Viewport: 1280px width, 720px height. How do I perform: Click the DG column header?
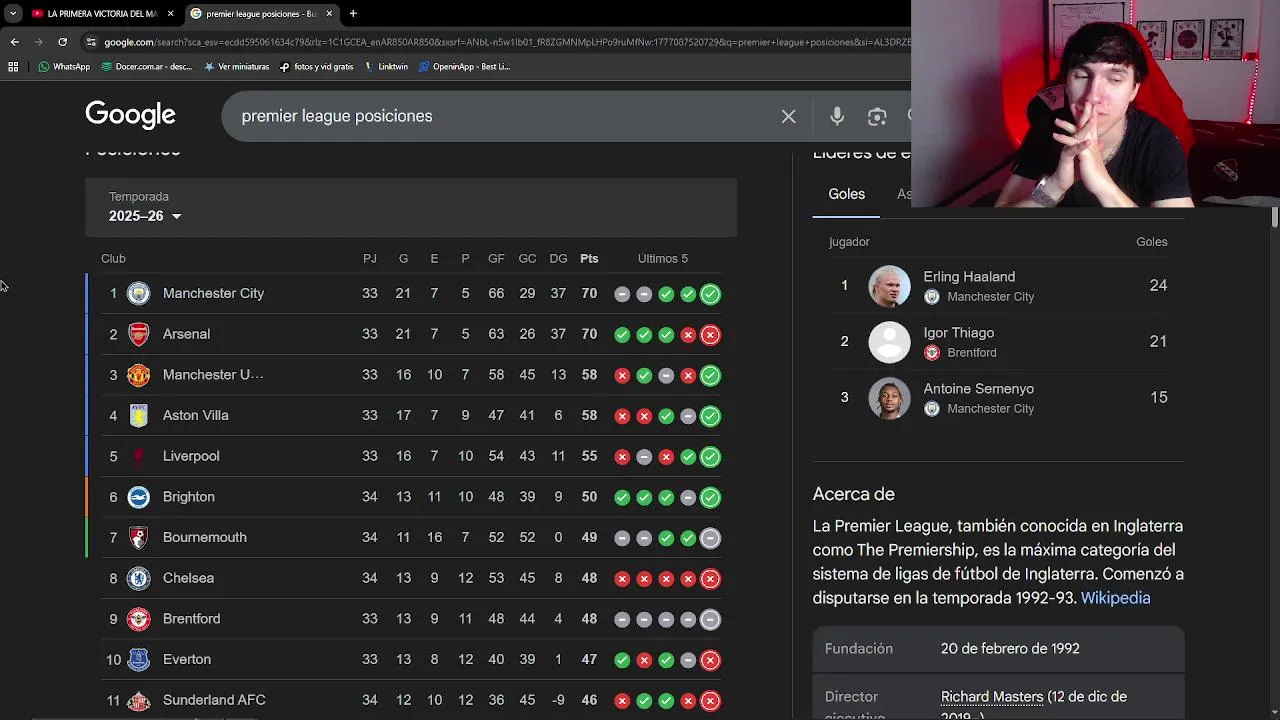click(x=558, y=259)
